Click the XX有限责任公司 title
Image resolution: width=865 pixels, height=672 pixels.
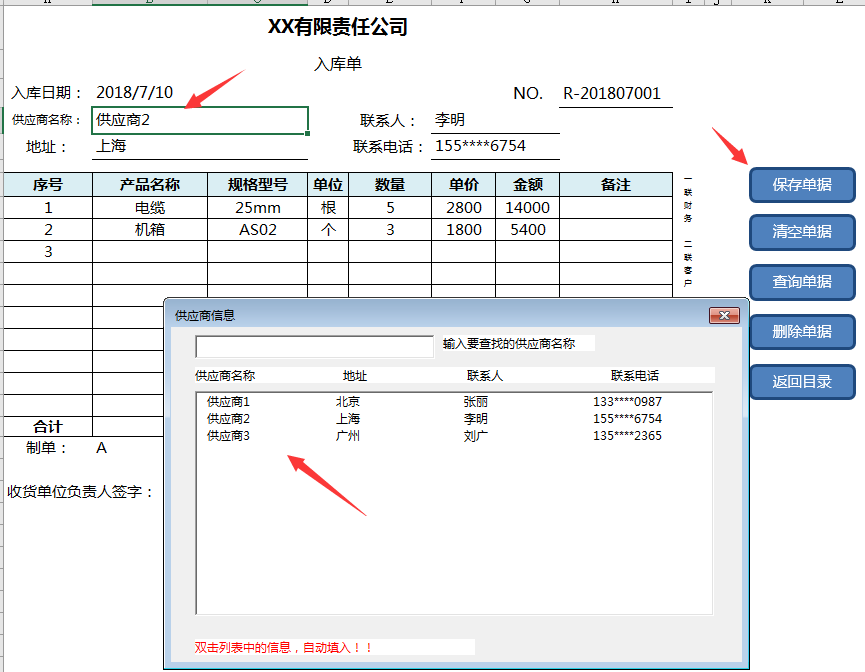(x=338, y=26)
